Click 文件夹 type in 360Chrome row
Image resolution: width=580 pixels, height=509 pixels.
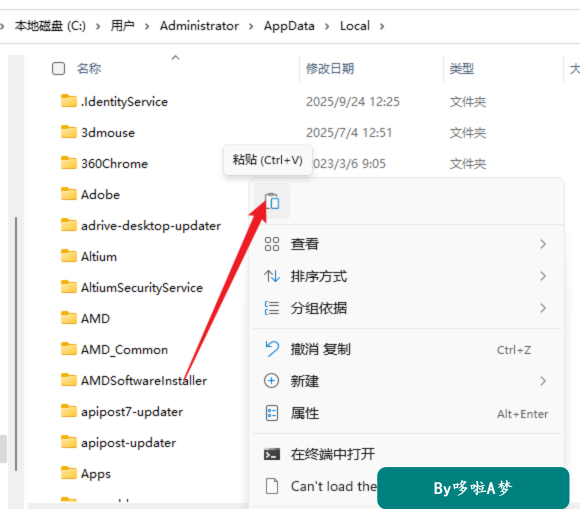468,164
